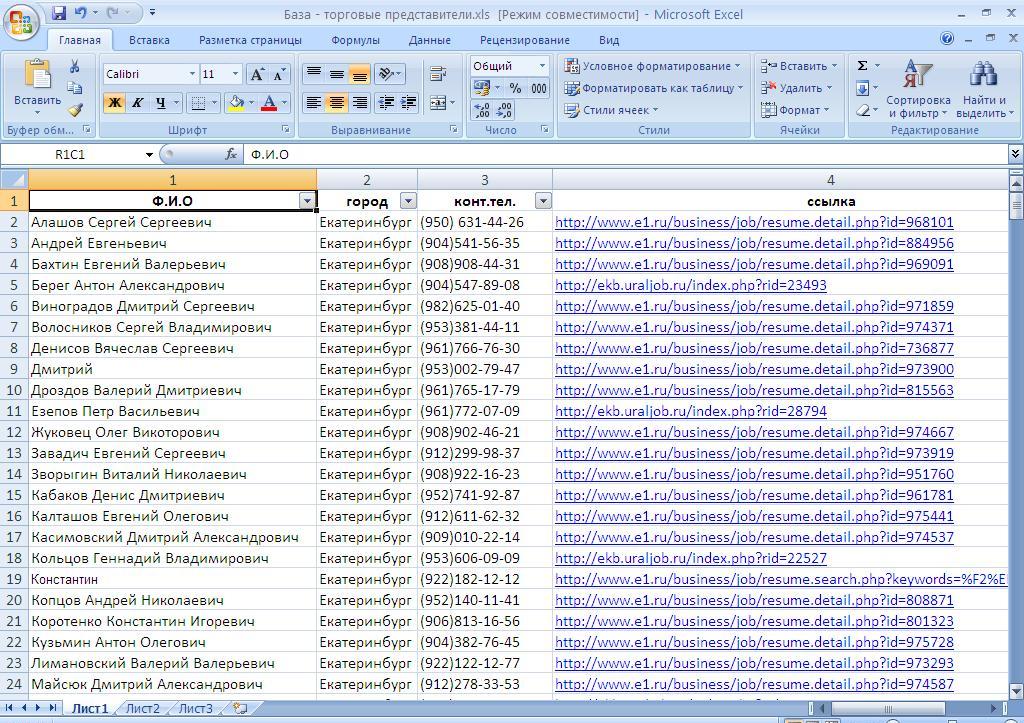Apply accounting currency number format icon

(483, 88)
